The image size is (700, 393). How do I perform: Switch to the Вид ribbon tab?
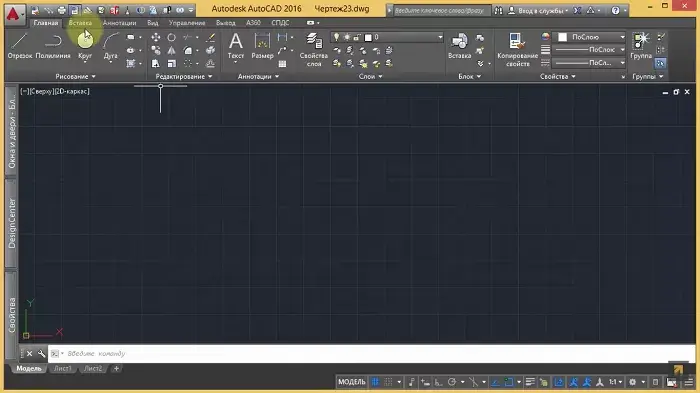pos(153,23)
